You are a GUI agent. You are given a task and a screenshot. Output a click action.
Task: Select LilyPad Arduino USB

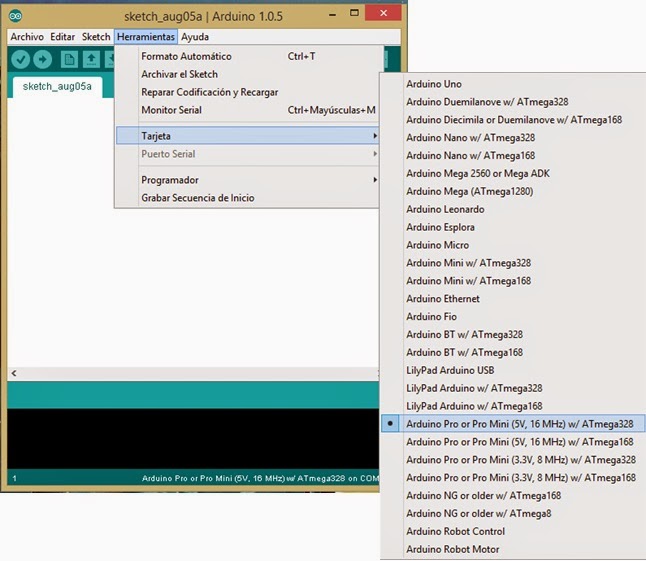pos(513,370)
